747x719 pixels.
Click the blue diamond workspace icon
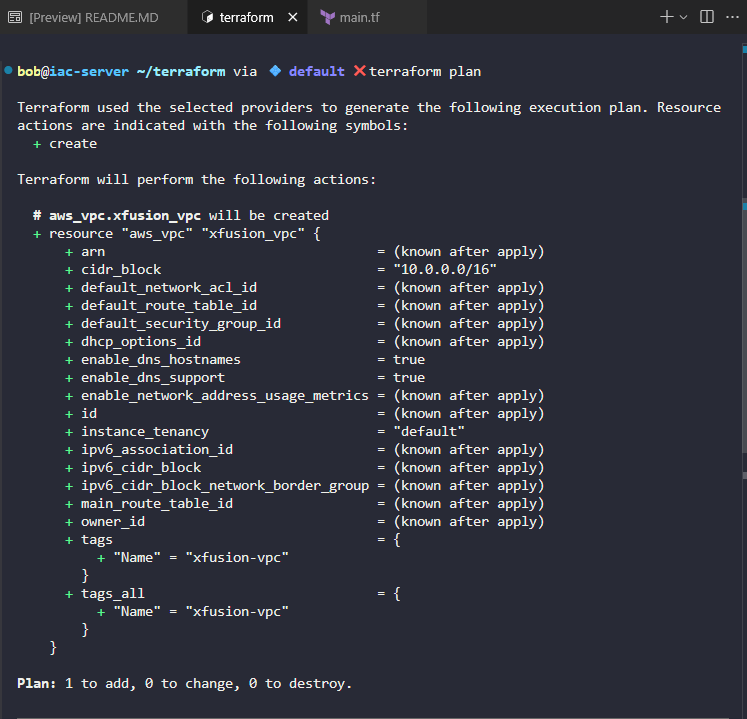point(275,71)
